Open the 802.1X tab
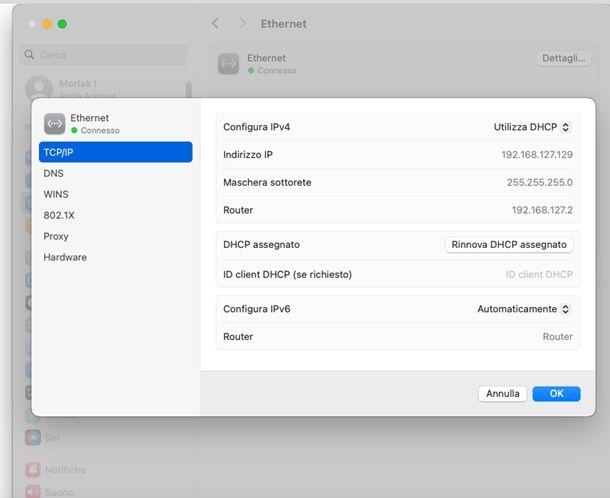The height and width of the screenshot is (498, 610). pos(59,215)
